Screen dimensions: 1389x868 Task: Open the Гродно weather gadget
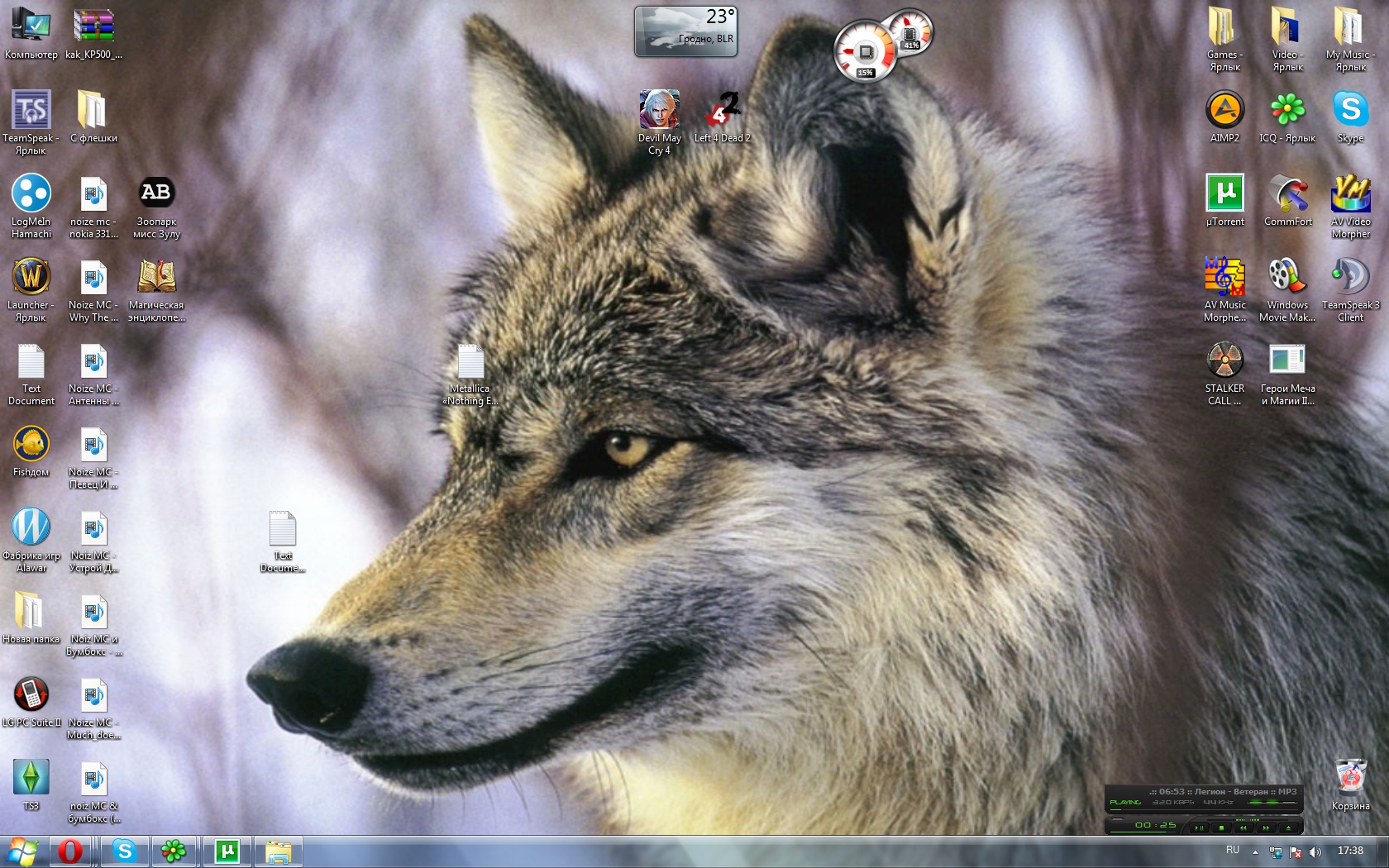[x=685, y=32]
